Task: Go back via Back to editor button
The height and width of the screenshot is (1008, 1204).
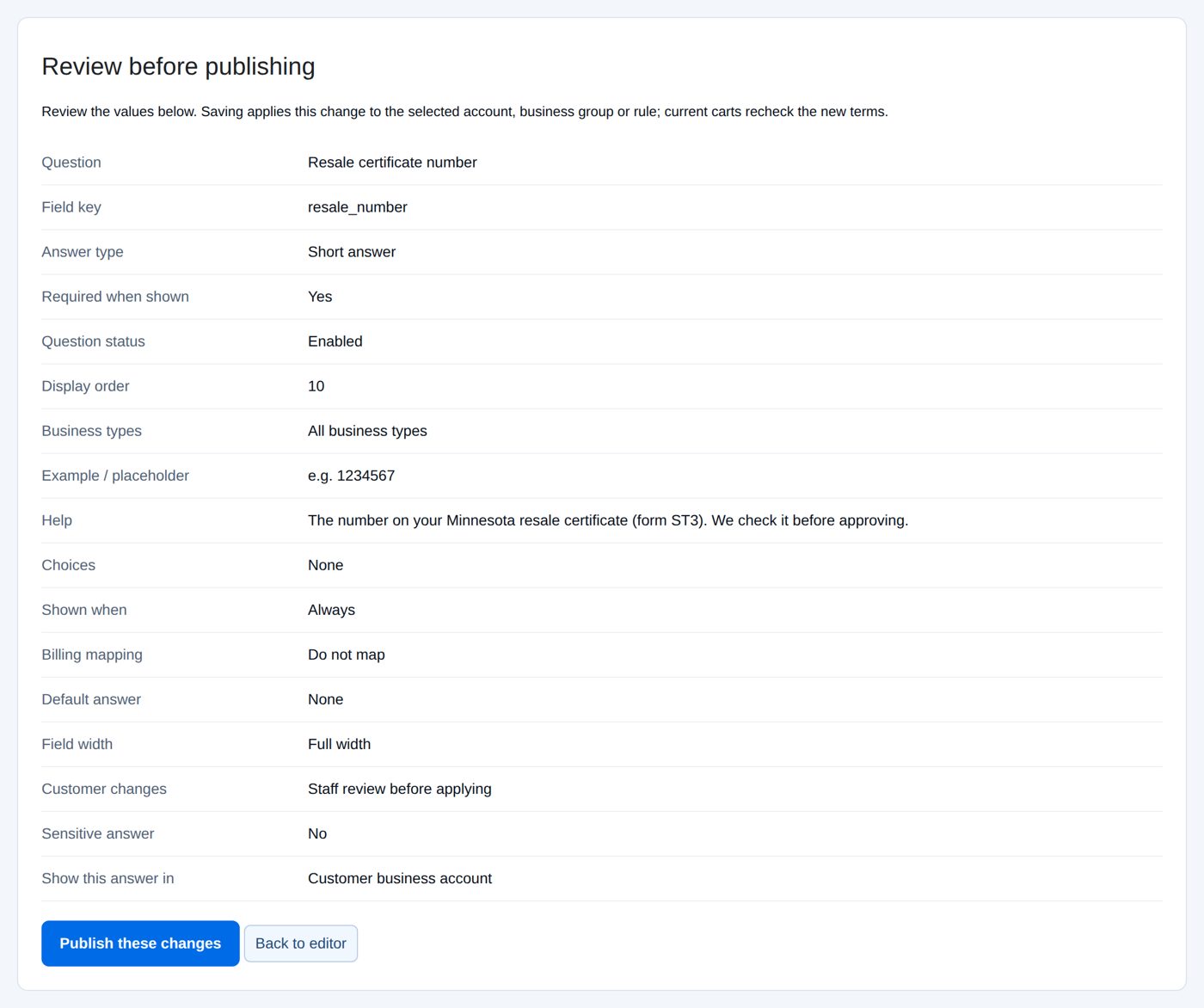Action: pos(301,943)
